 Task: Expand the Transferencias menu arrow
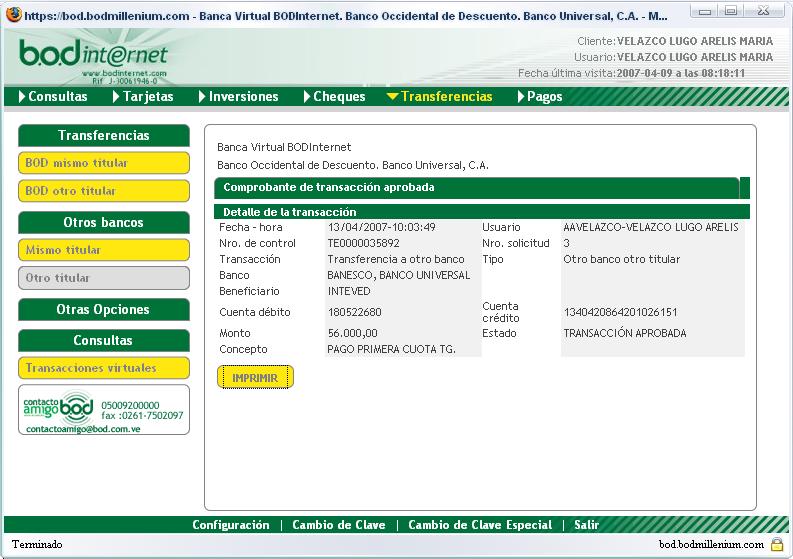point(392,96)
